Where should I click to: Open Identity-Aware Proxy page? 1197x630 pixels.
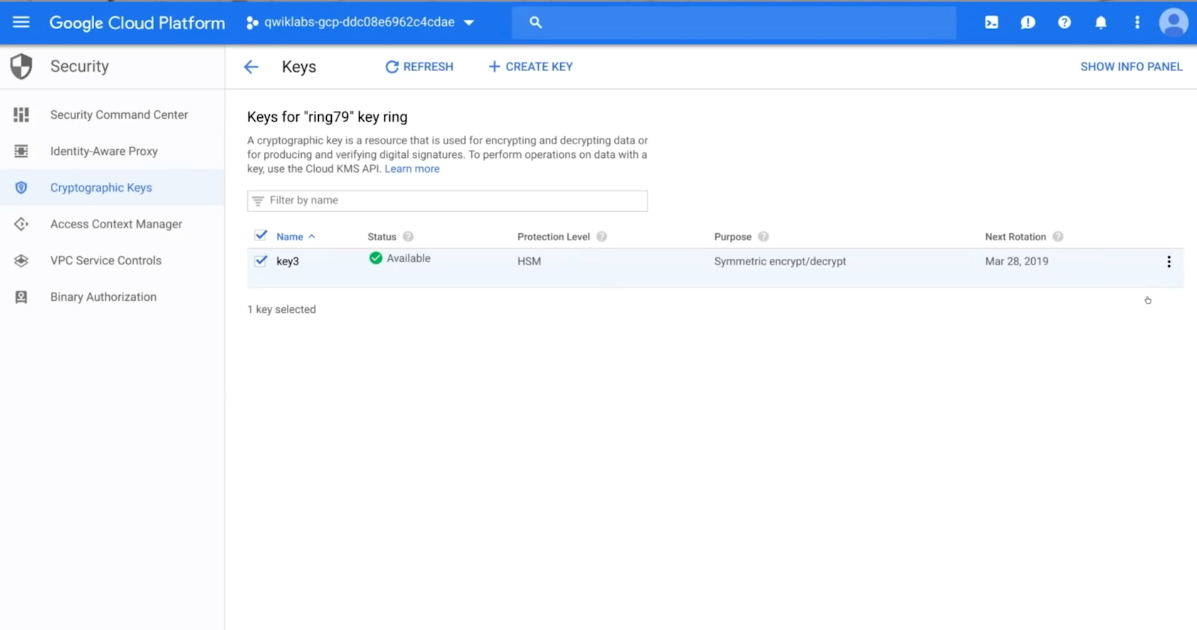[104, 151]
